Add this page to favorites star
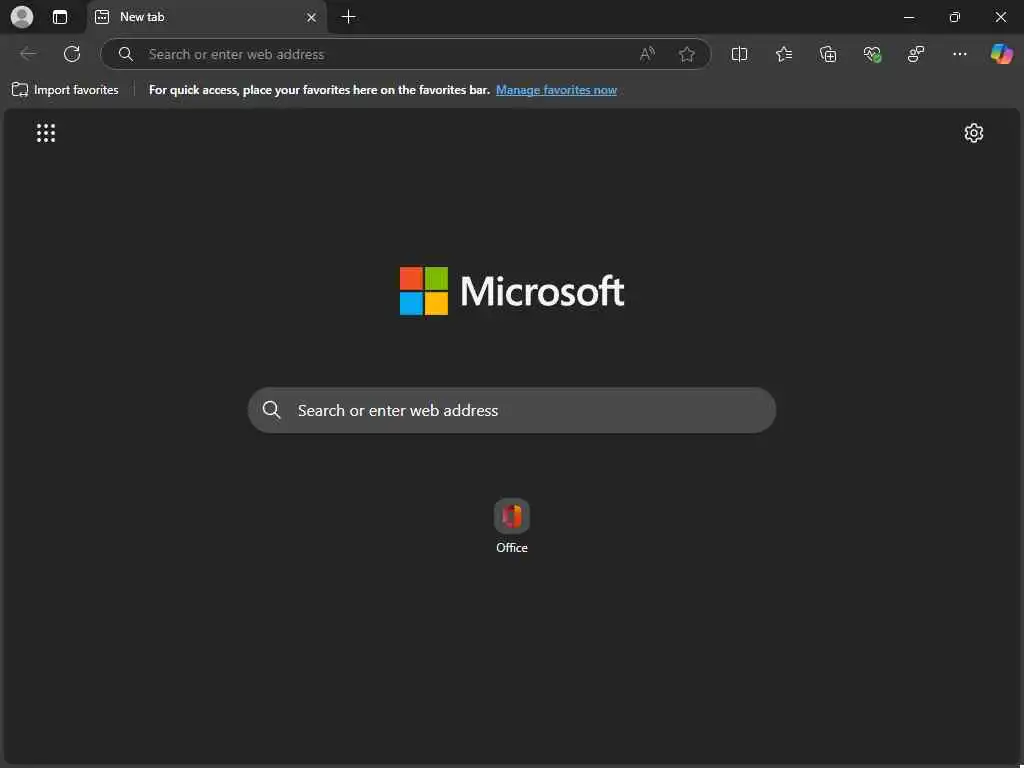Screen dimensions: 1024x768 (x=686, y=54)
